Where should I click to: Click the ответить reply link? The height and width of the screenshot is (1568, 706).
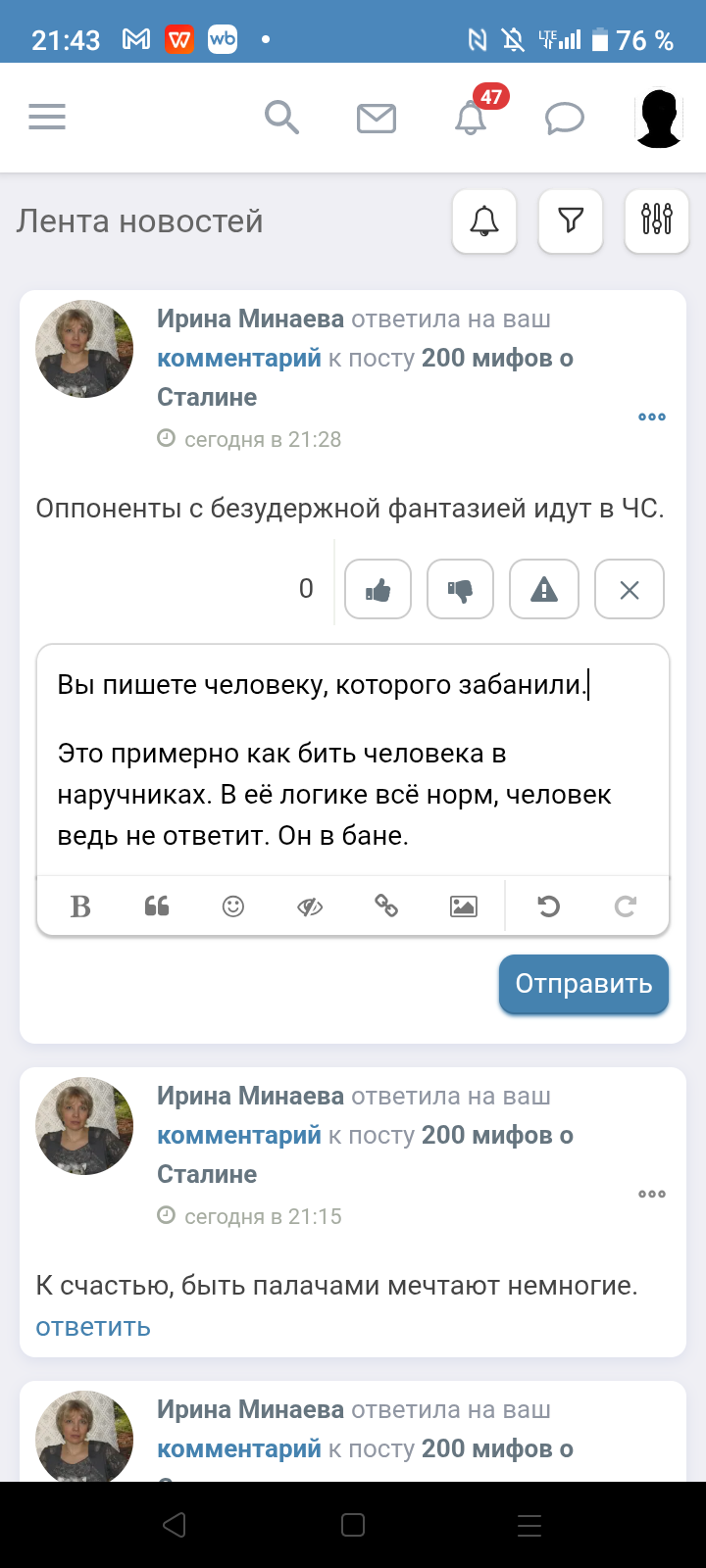tap(93, 1327)
